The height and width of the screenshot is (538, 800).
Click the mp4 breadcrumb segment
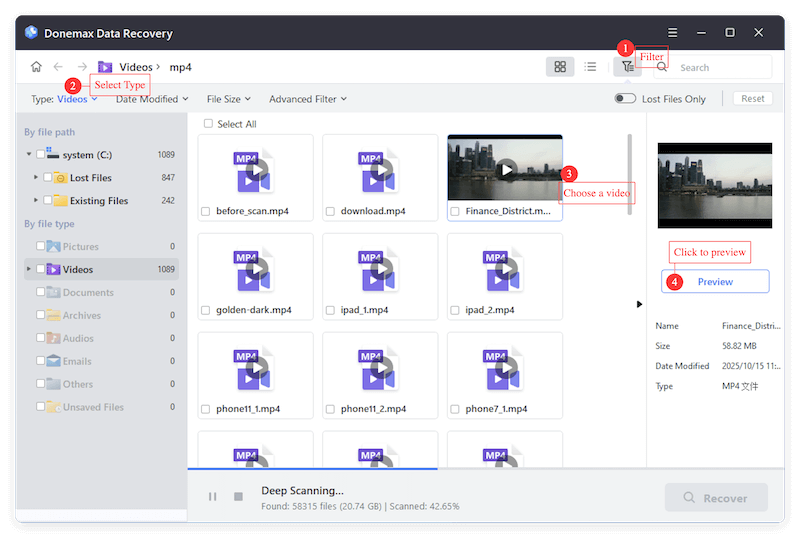[180, 67]
